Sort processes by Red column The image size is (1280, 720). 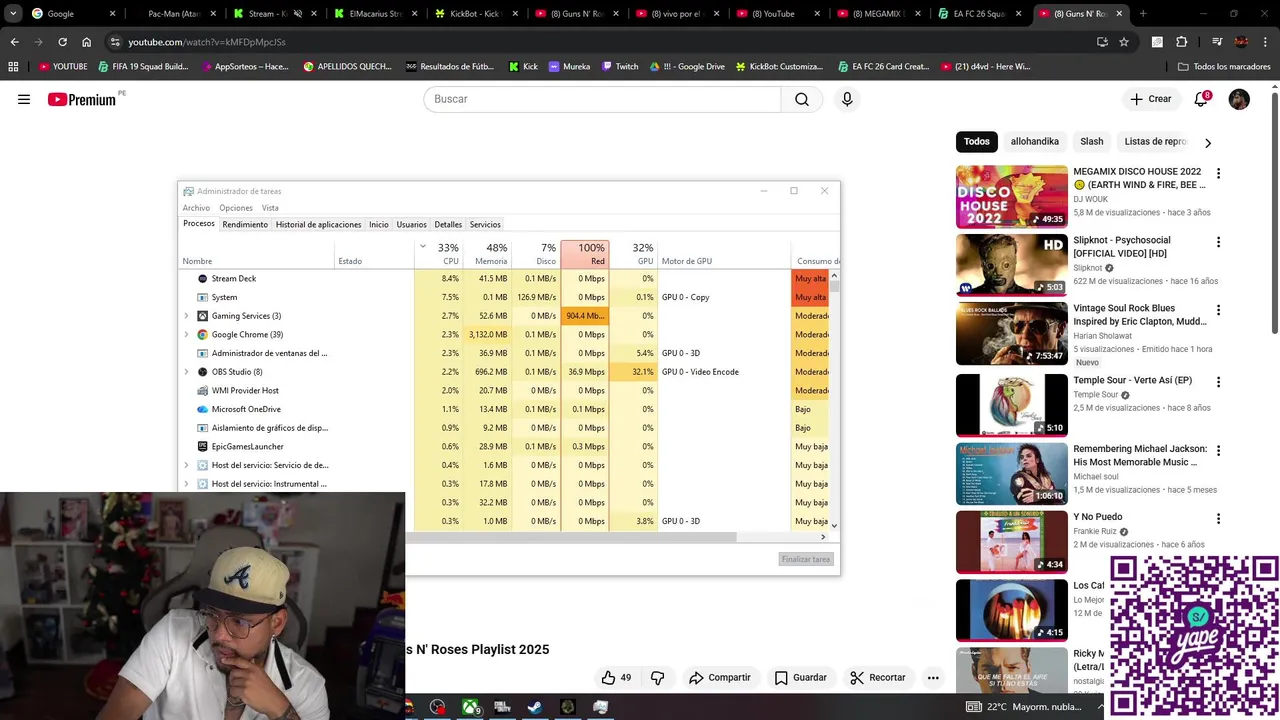[x=585, y=254]
